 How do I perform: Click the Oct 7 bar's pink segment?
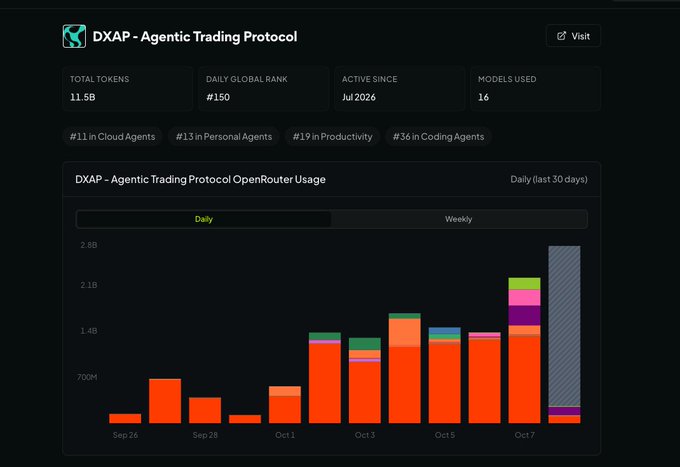524,298
